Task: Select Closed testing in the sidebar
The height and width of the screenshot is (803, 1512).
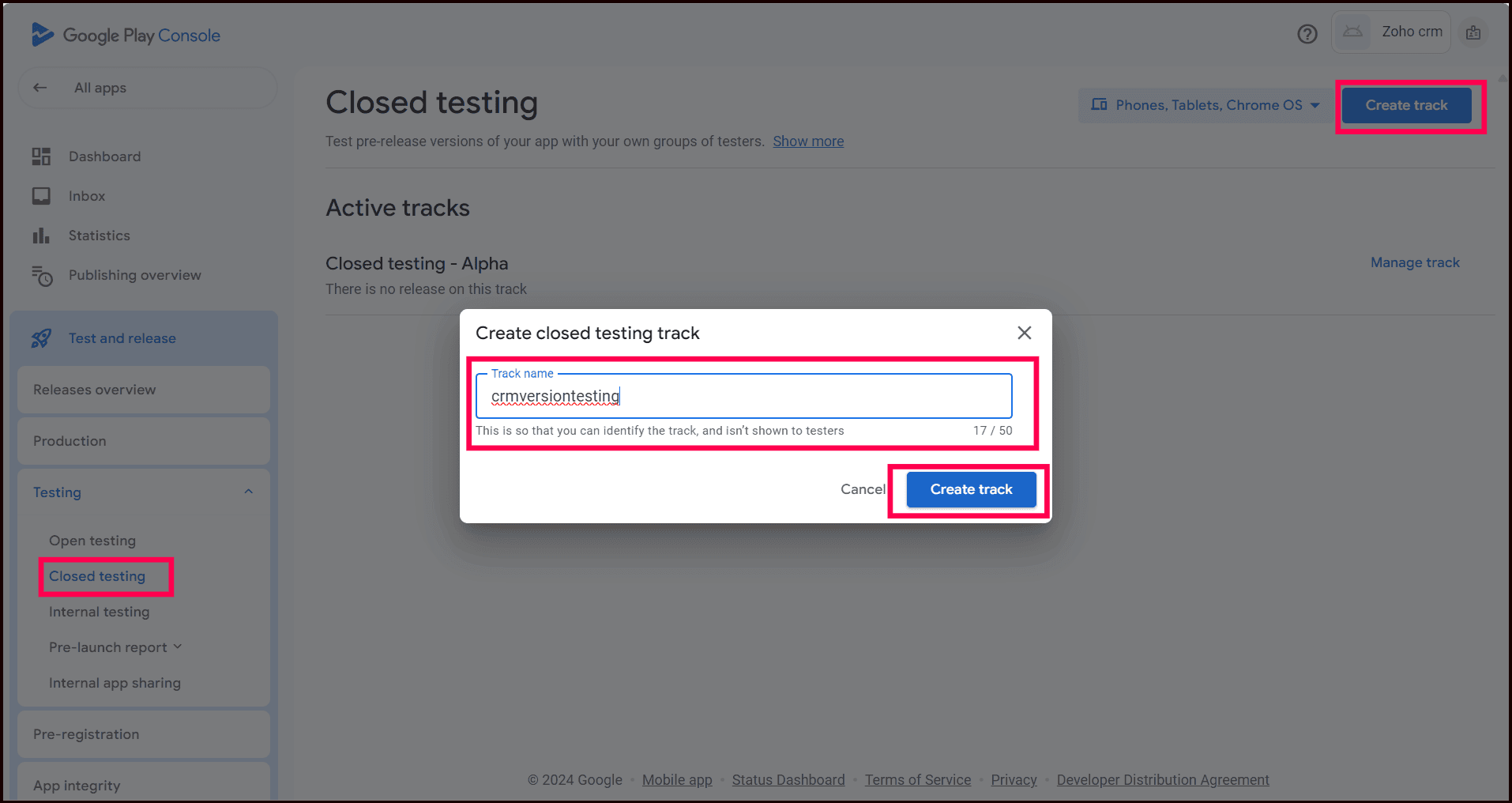Action: pyautogui.click(x=97, y=576)
